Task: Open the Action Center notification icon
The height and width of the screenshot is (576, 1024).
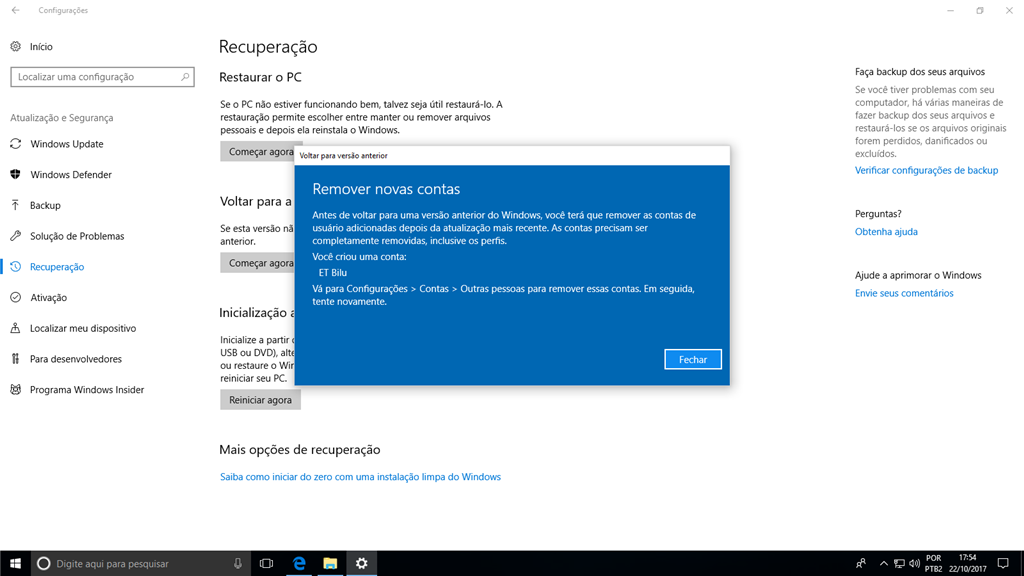Action: [1003, 564]
